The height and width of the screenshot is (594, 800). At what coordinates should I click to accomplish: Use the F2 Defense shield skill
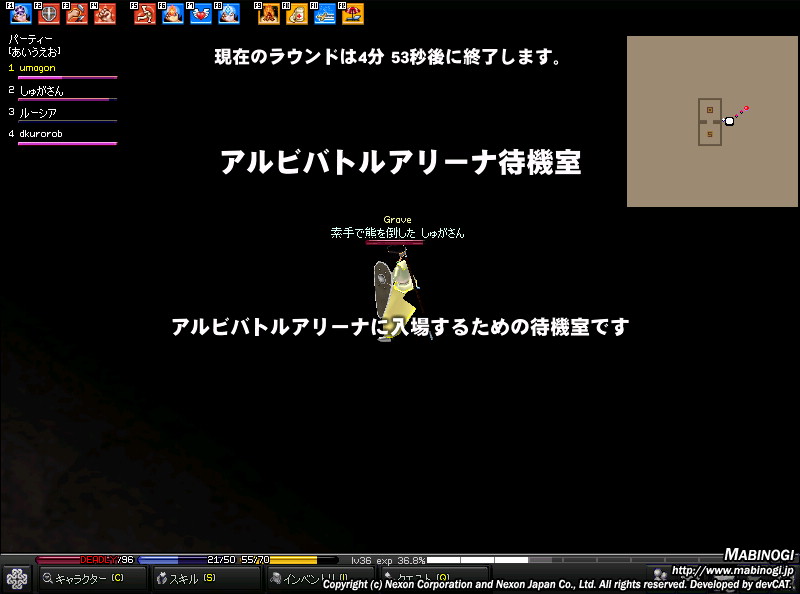pyautogui.click(x=49, y=14)
